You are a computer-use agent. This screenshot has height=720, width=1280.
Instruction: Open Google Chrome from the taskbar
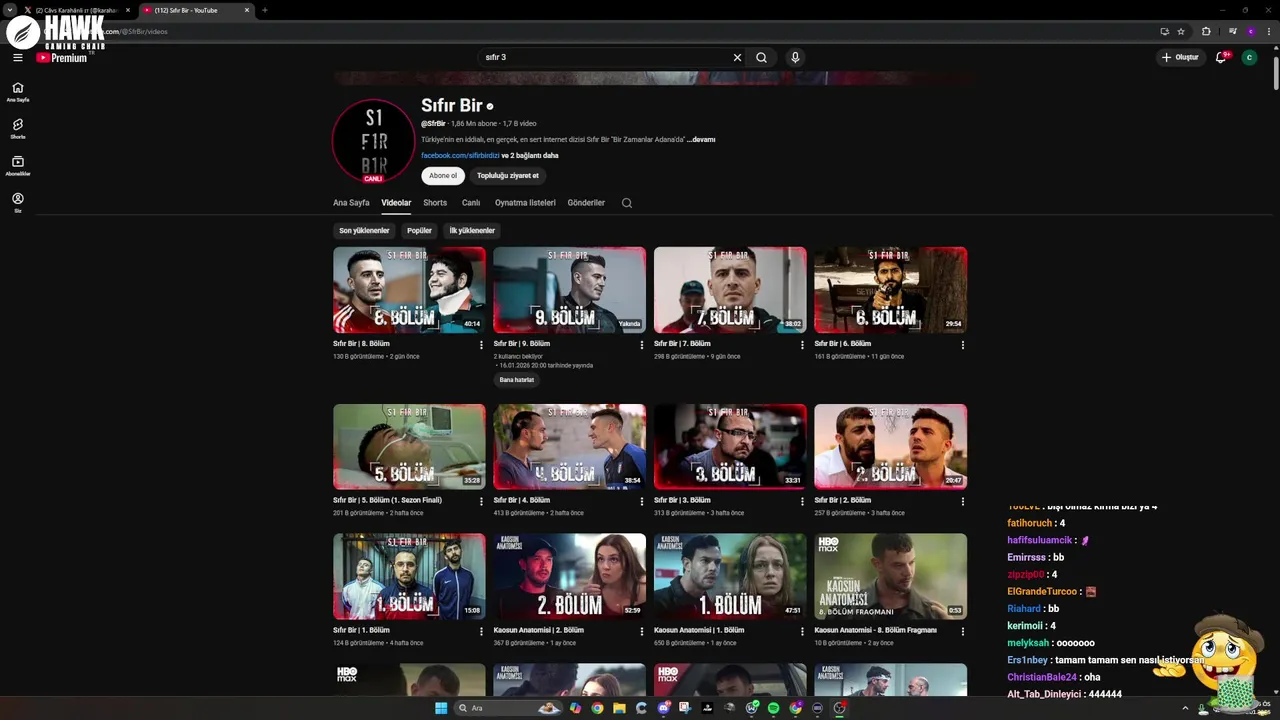click(x=597, y=708)
